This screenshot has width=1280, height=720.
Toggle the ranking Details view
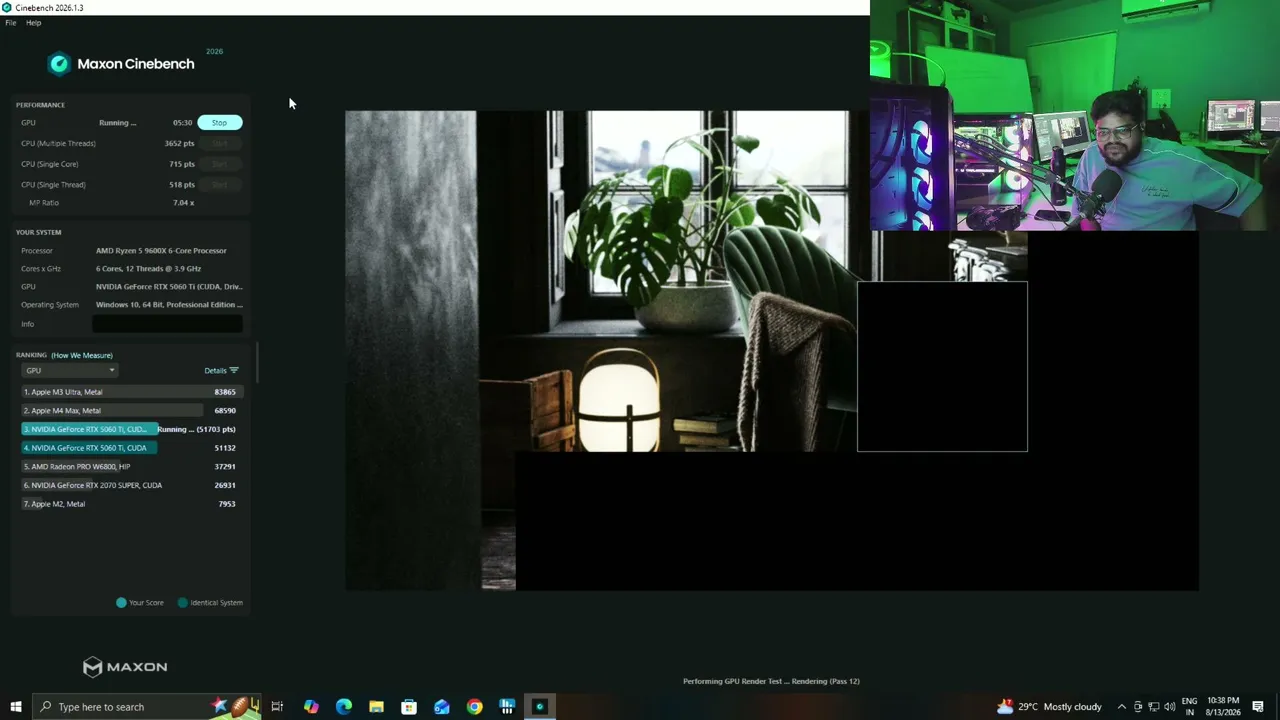221,371
